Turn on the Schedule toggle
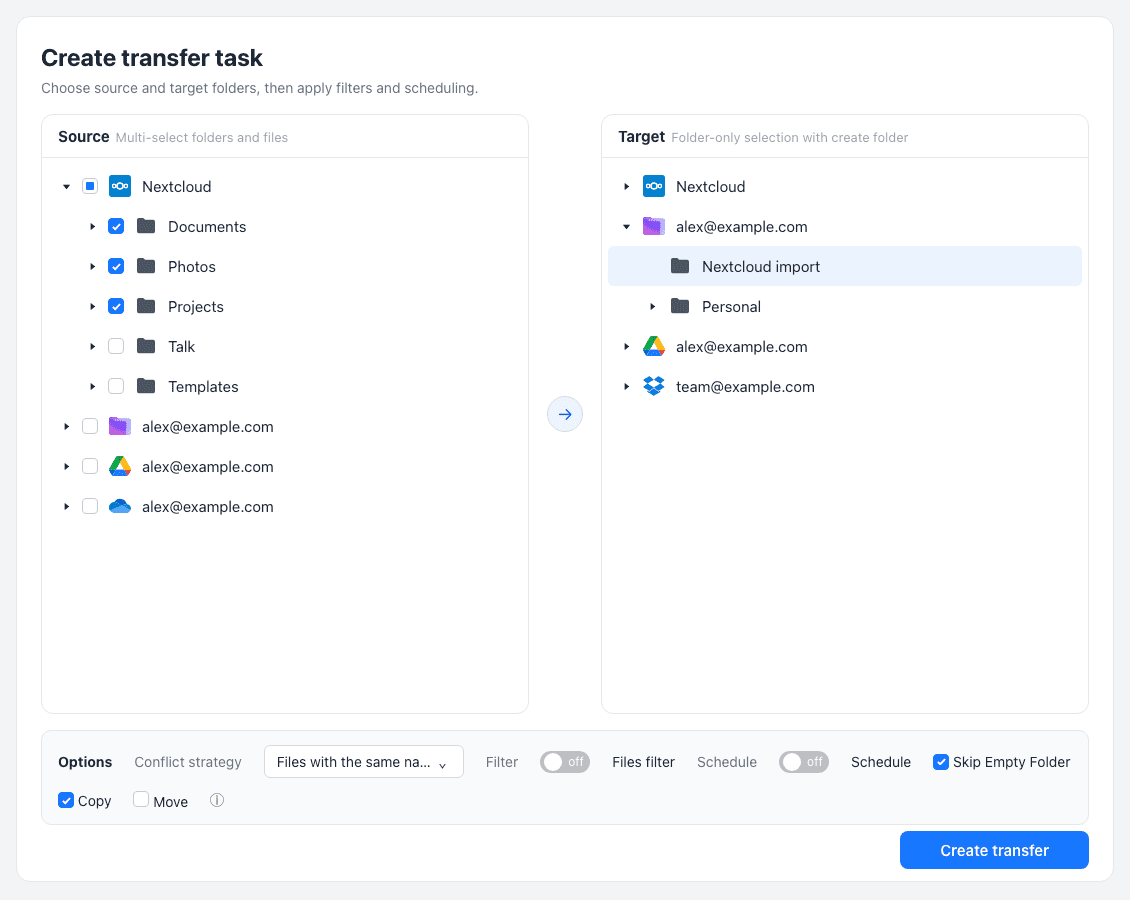Image resolution: width=1130 pixels, height=900 pixels. click(804, 762)
